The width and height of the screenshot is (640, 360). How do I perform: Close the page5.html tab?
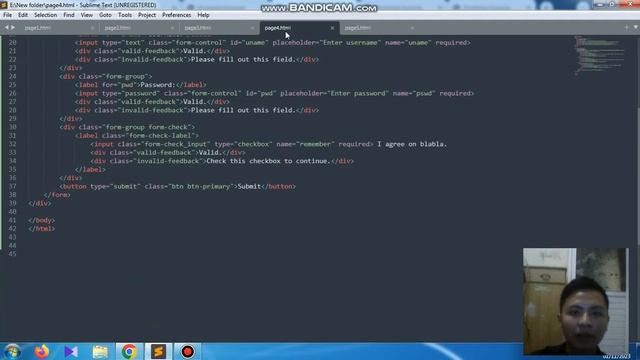click(412, 28)
